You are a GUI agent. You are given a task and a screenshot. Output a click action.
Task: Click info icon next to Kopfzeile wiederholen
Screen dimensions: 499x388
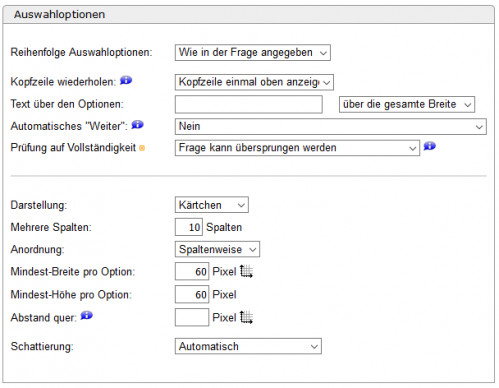[126, 80]
